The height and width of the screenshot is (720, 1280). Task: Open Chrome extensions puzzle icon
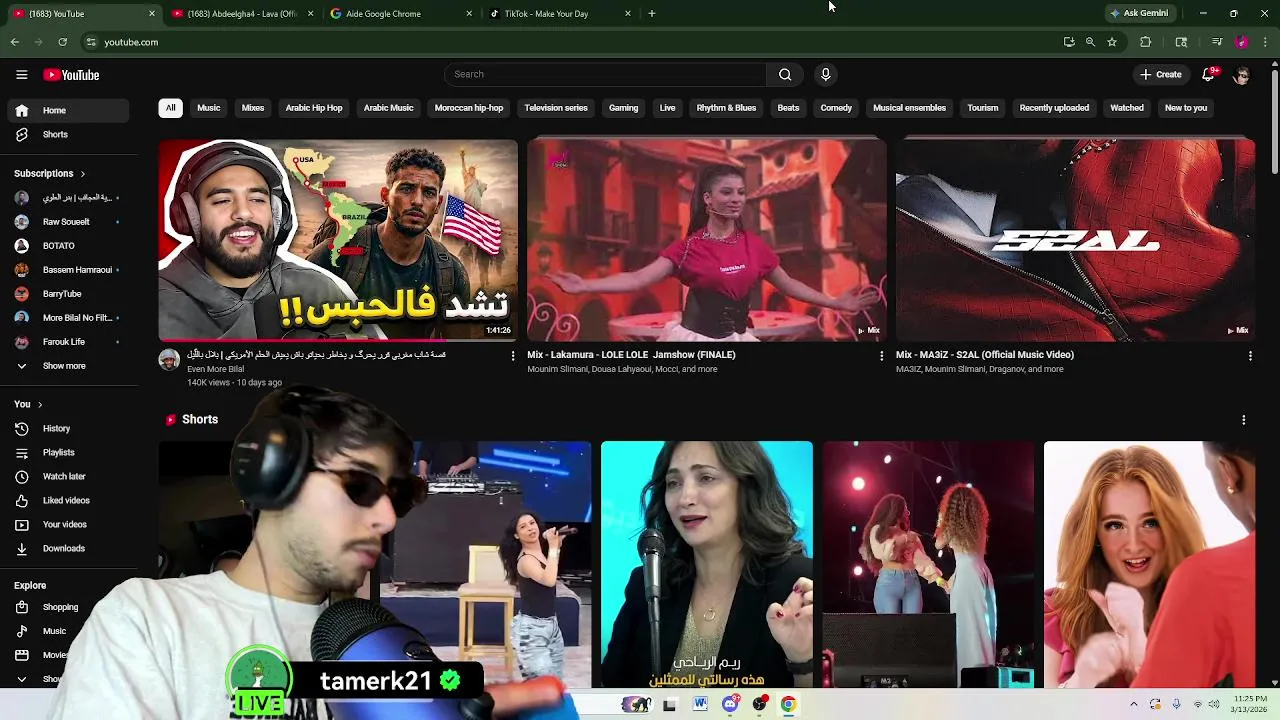pyautogui.click(x=1146, y=42)
